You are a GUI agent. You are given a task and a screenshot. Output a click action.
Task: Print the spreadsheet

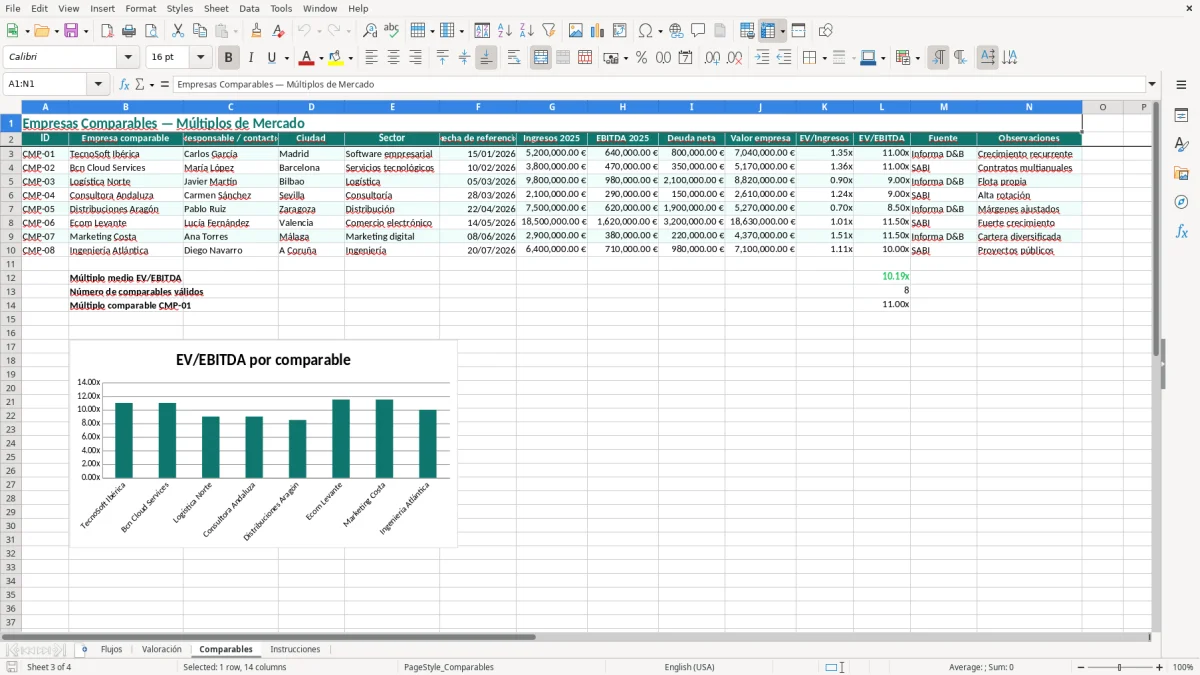[128, 31]
